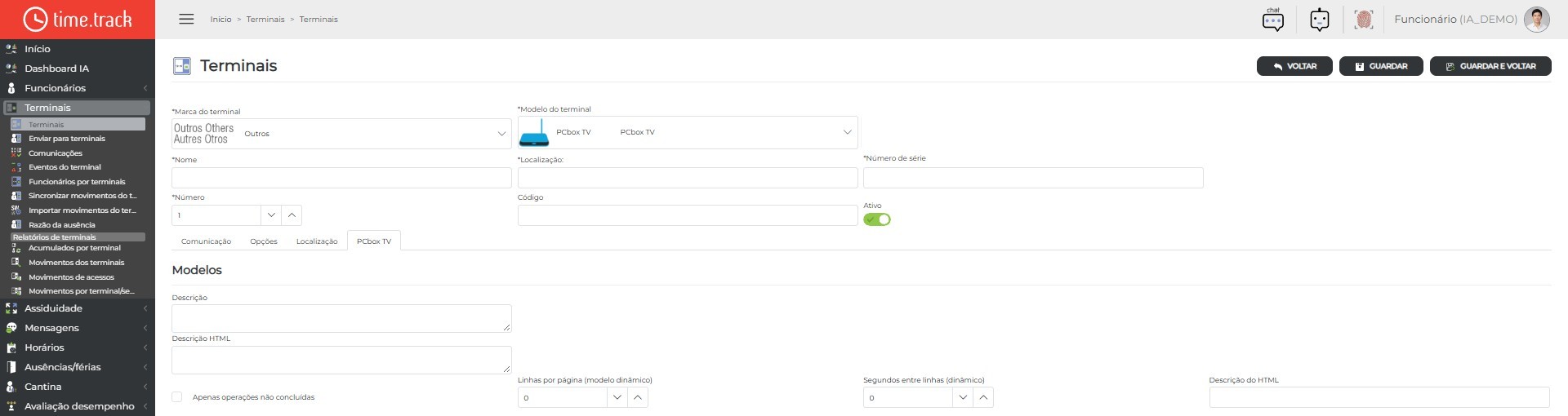The width and height of the screenshot is (1568, 416).
Task: Click the GUARDAR button
Action: (1381, 66)
